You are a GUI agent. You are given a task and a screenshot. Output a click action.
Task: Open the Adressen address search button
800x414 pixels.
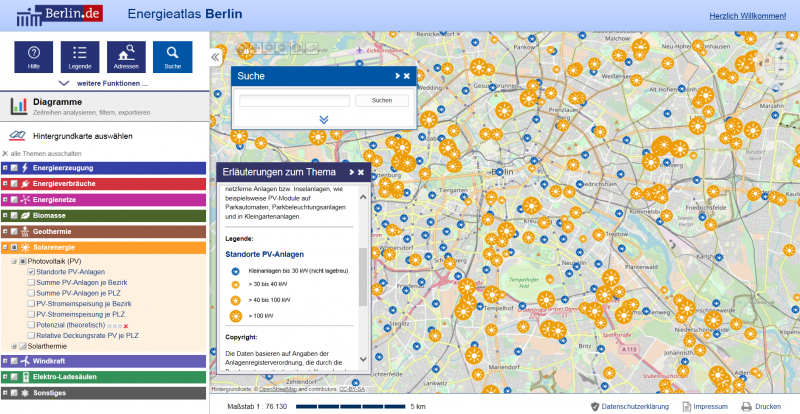click(x=126, y=57)
